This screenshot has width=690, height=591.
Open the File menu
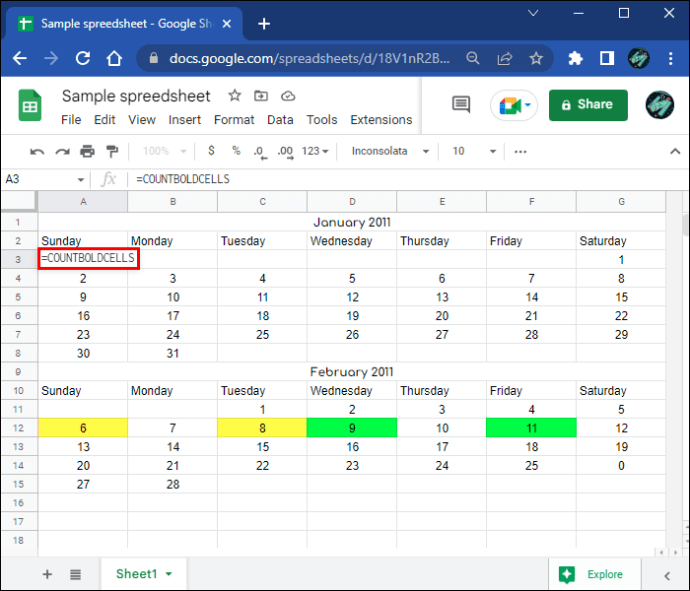point(71,120)
